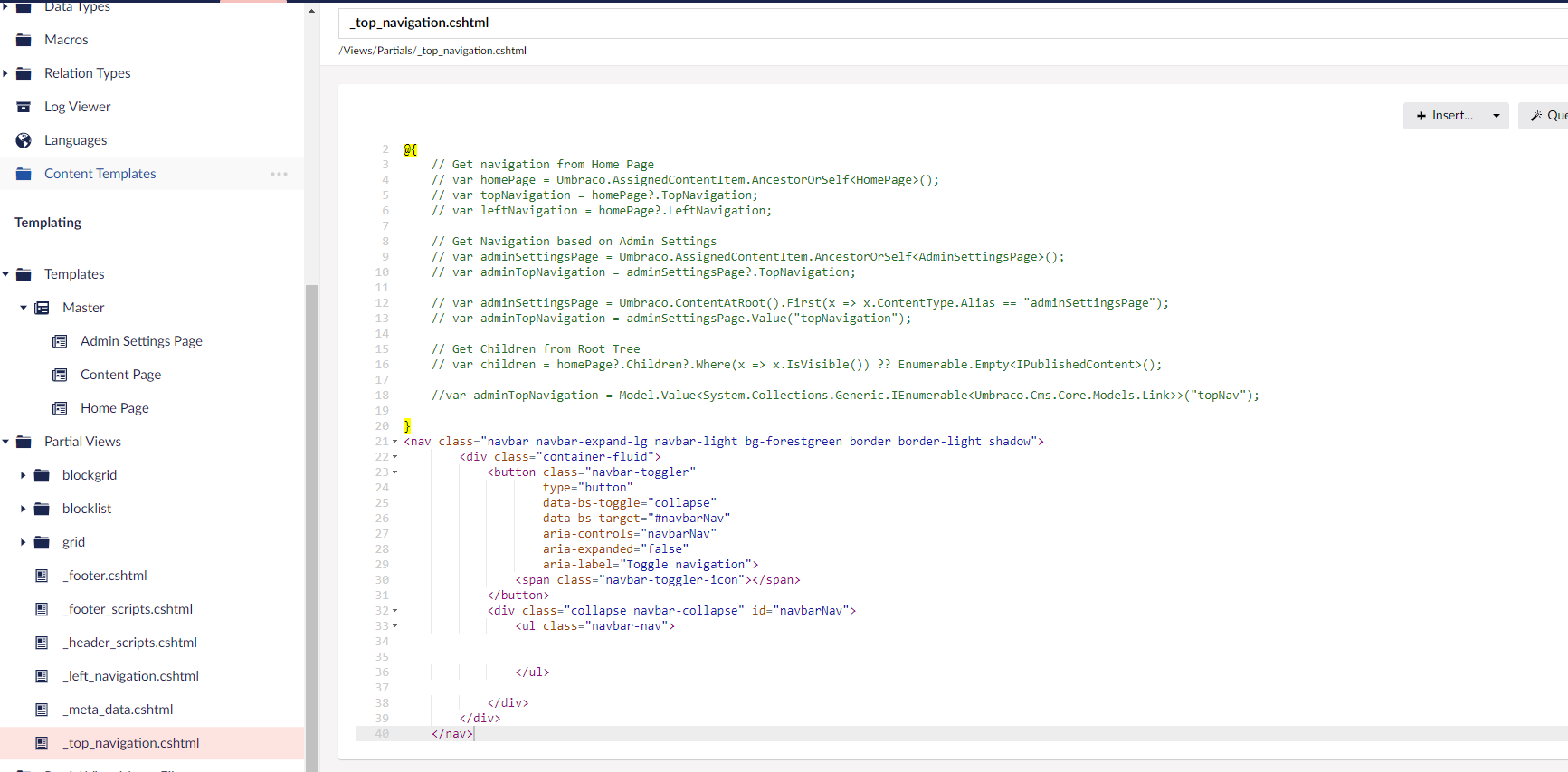Fold the navbarNav div at line 32
Image resolution: width=1568 pixels, height=772 pixels.
394,611
